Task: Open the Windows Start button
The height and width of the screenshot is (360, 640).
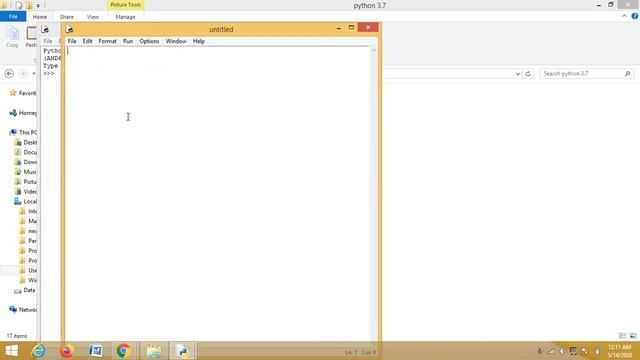Action: point(11,351)
